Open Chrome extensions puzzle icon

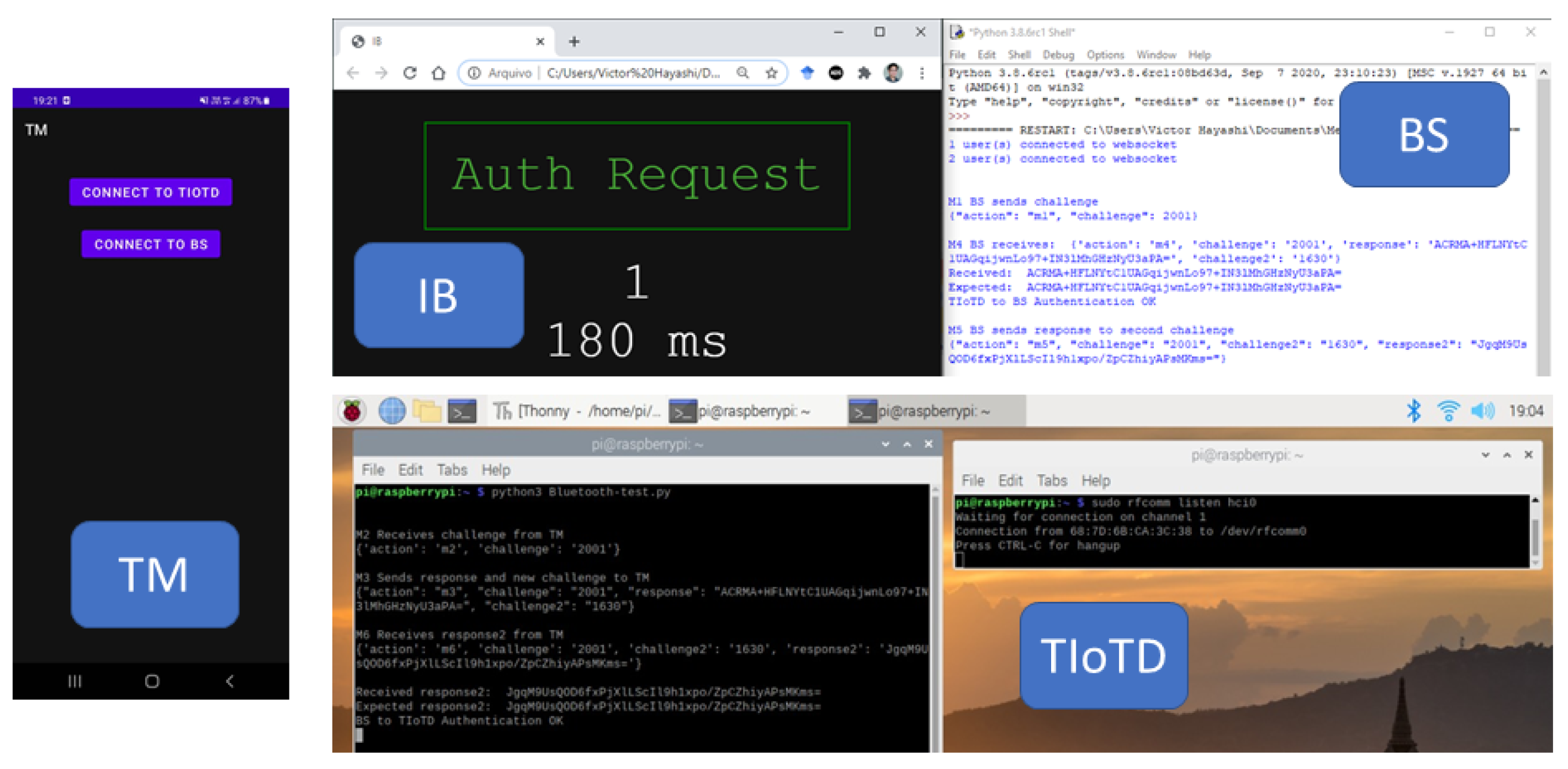coord(864,73)
